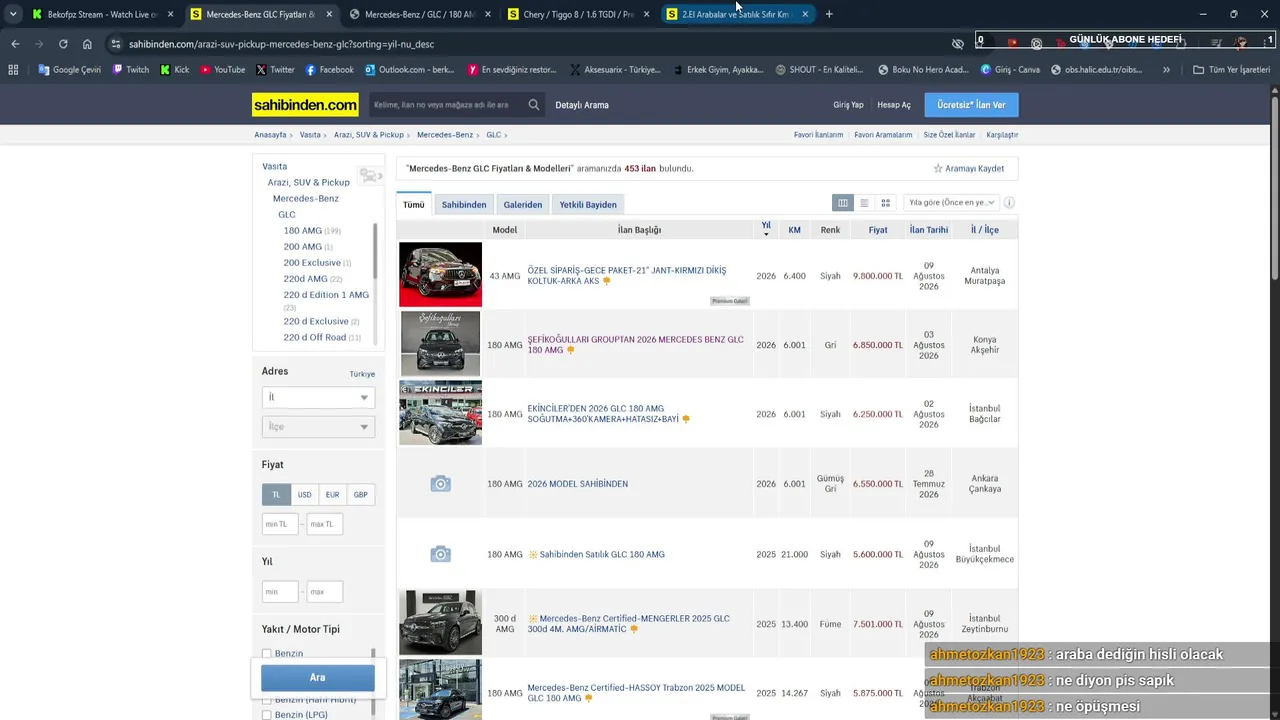The width and height of the screenshot is (1280, 720).
Task: Select the USD currency option
Action: tap(304, 495)
